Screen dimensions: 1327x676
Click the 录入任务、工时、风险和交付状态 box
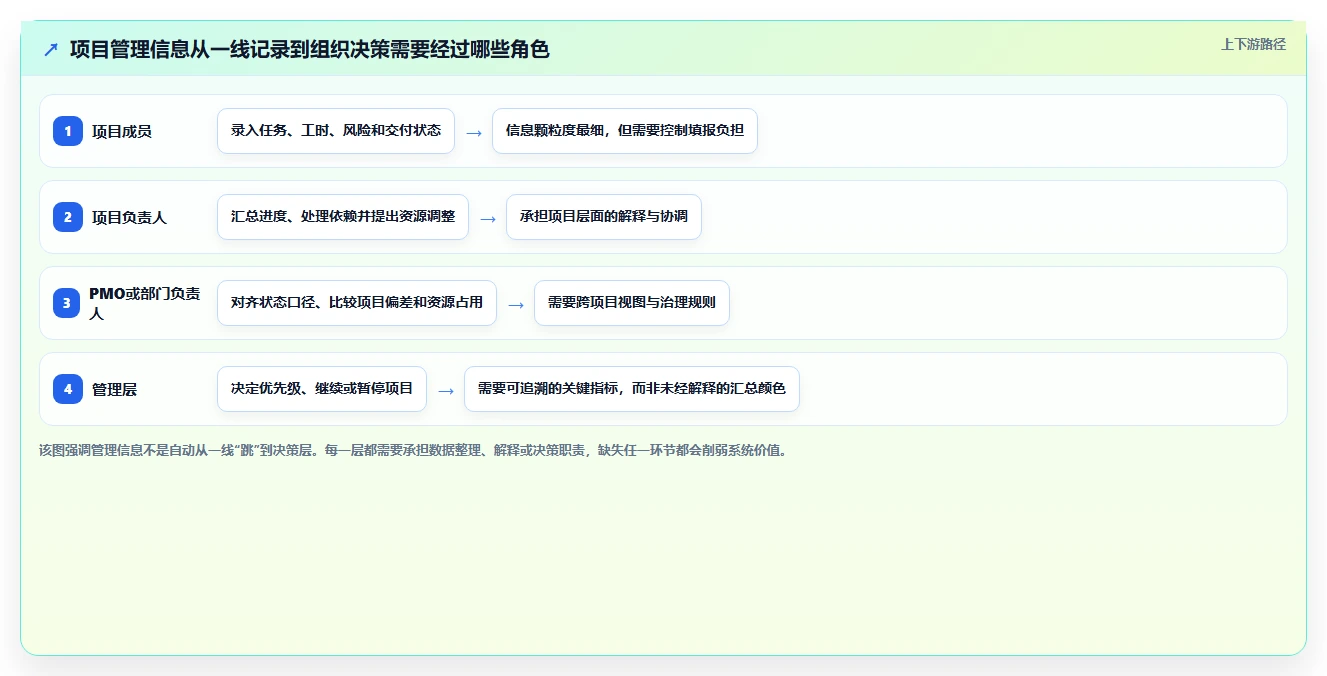point(336,131)
